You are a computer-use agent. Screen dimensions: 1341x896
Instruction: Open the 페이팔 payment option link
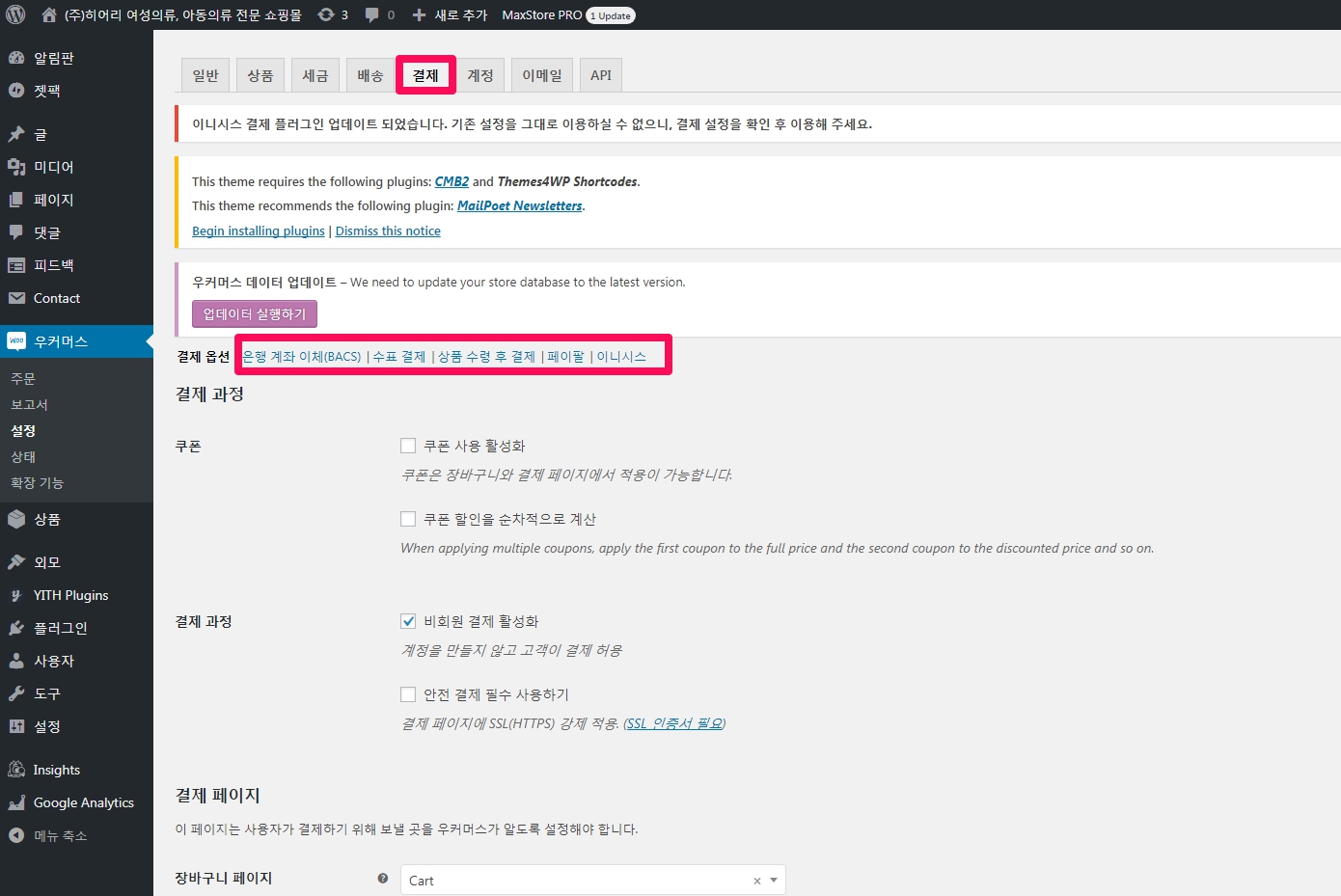click(565, 356)
